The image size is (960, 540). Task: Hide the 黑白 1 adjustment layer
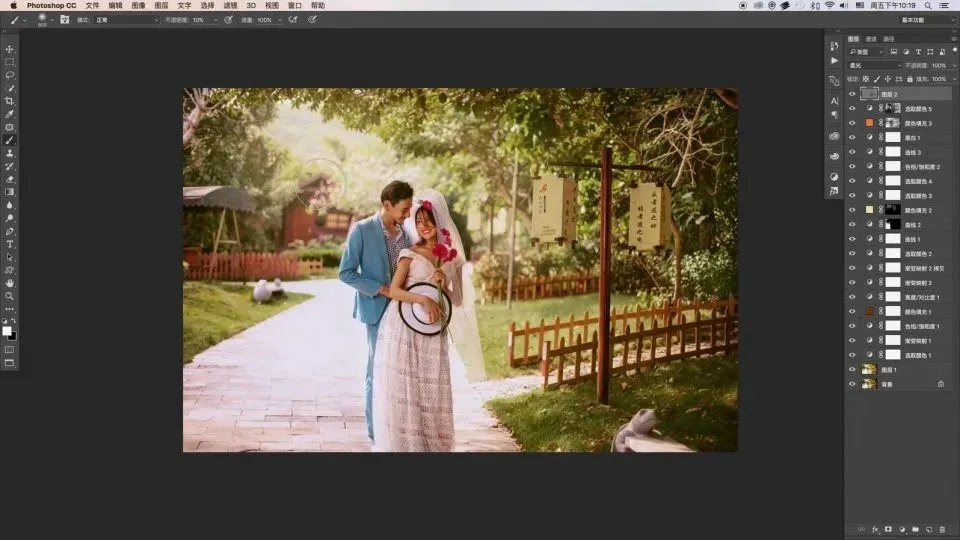[852, 138]
